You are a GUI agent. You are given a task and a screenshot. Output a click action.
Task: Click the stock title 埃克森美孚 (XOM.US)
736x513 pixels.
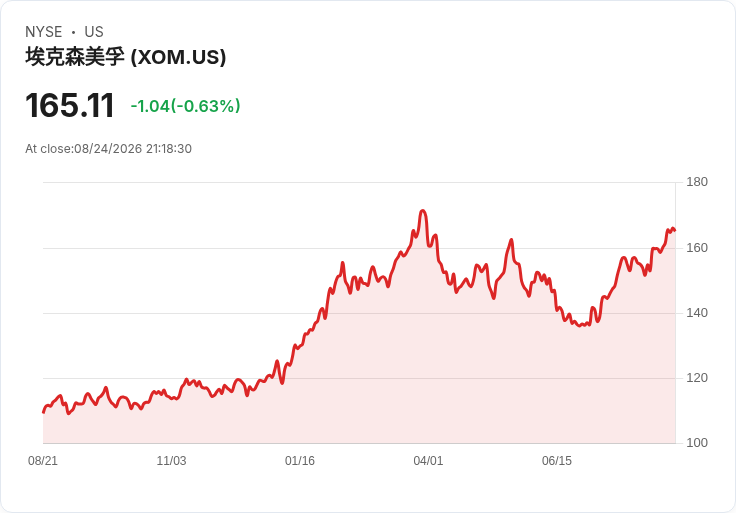[125, 57]
